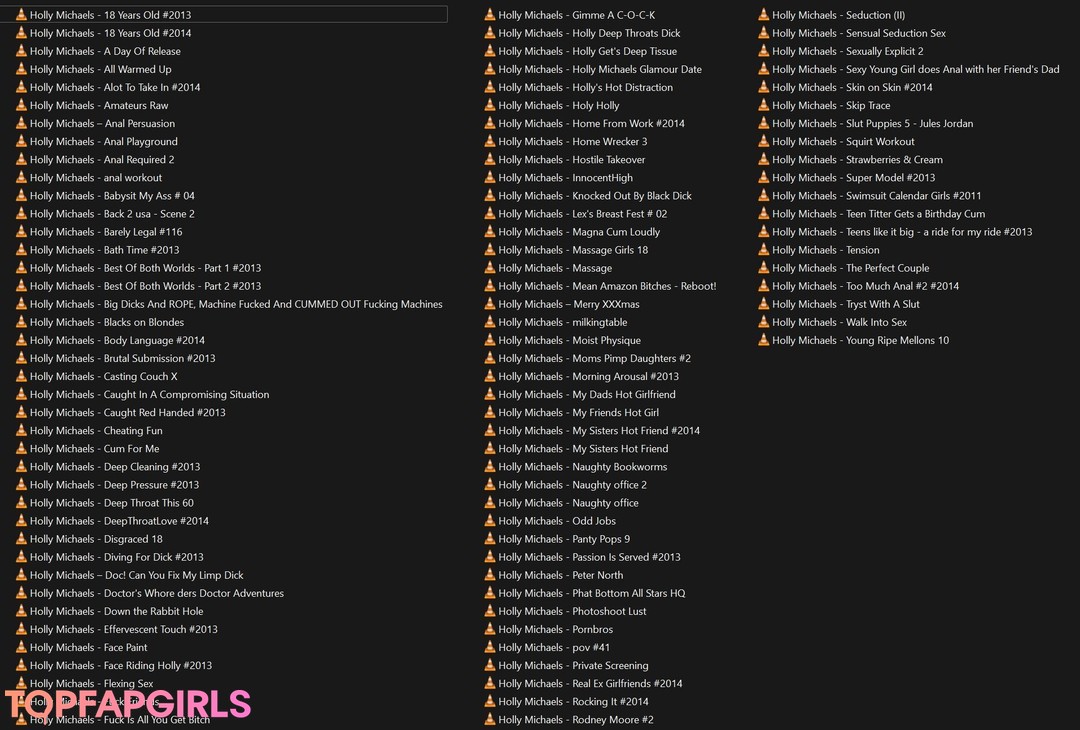Click the cone icon next to 'Strawberries & Cream'
The width and height of the screenshot is (1080, 730).
[763, 159]
